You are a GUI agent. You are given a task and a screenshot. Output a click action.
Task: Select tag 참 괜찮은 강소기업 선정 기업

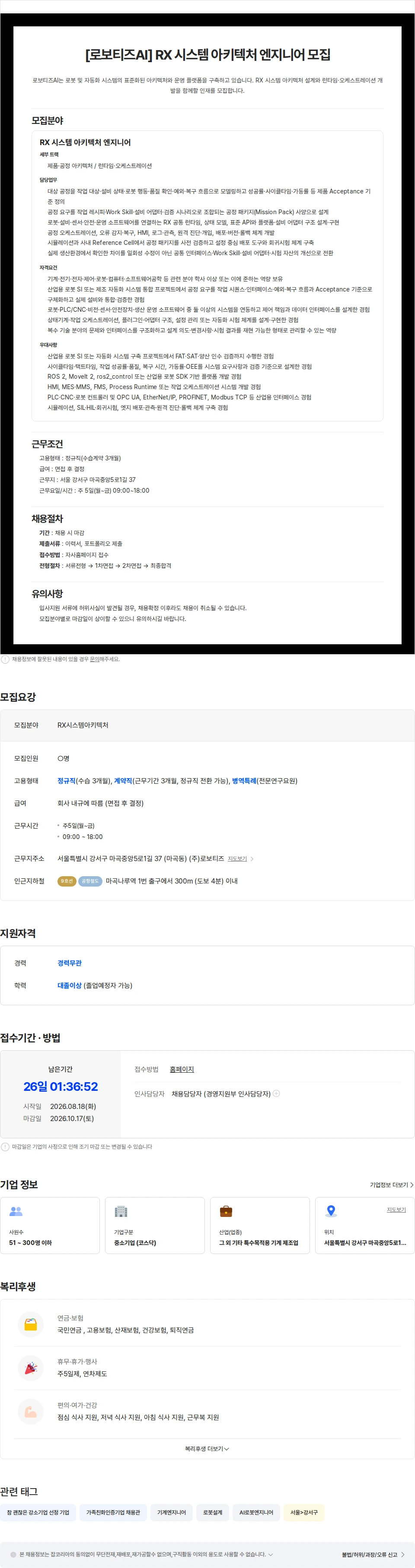[x=38, y=1513]
